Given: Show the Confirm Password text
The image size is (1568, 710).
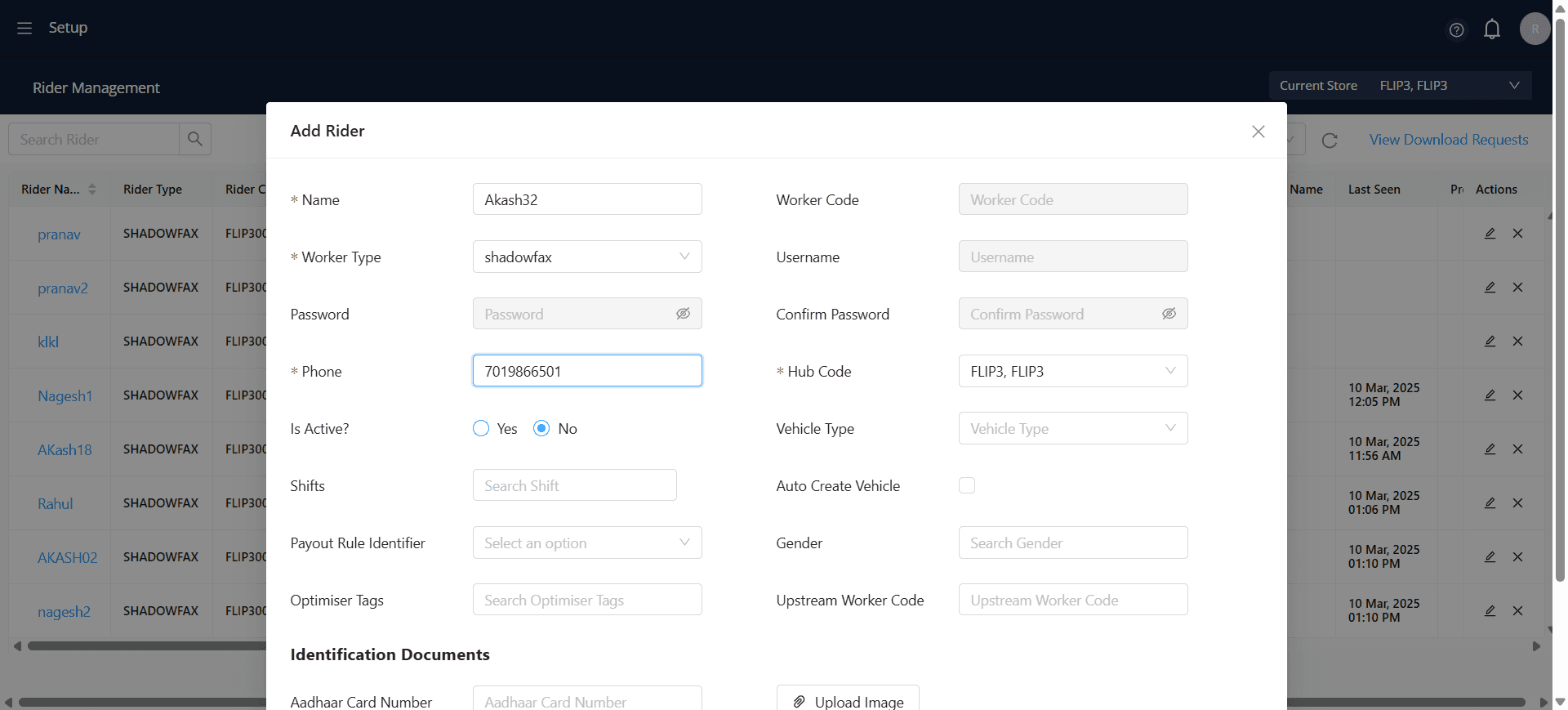Looking at the screenshot, I should click(x=1169, y=314).
